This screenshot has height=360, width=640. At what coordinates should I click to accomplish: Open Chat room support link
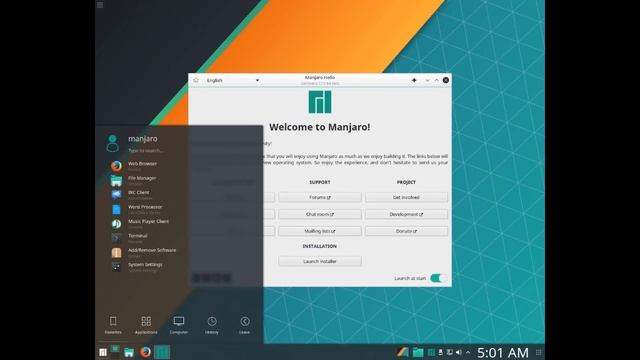(x=320, y=214)
